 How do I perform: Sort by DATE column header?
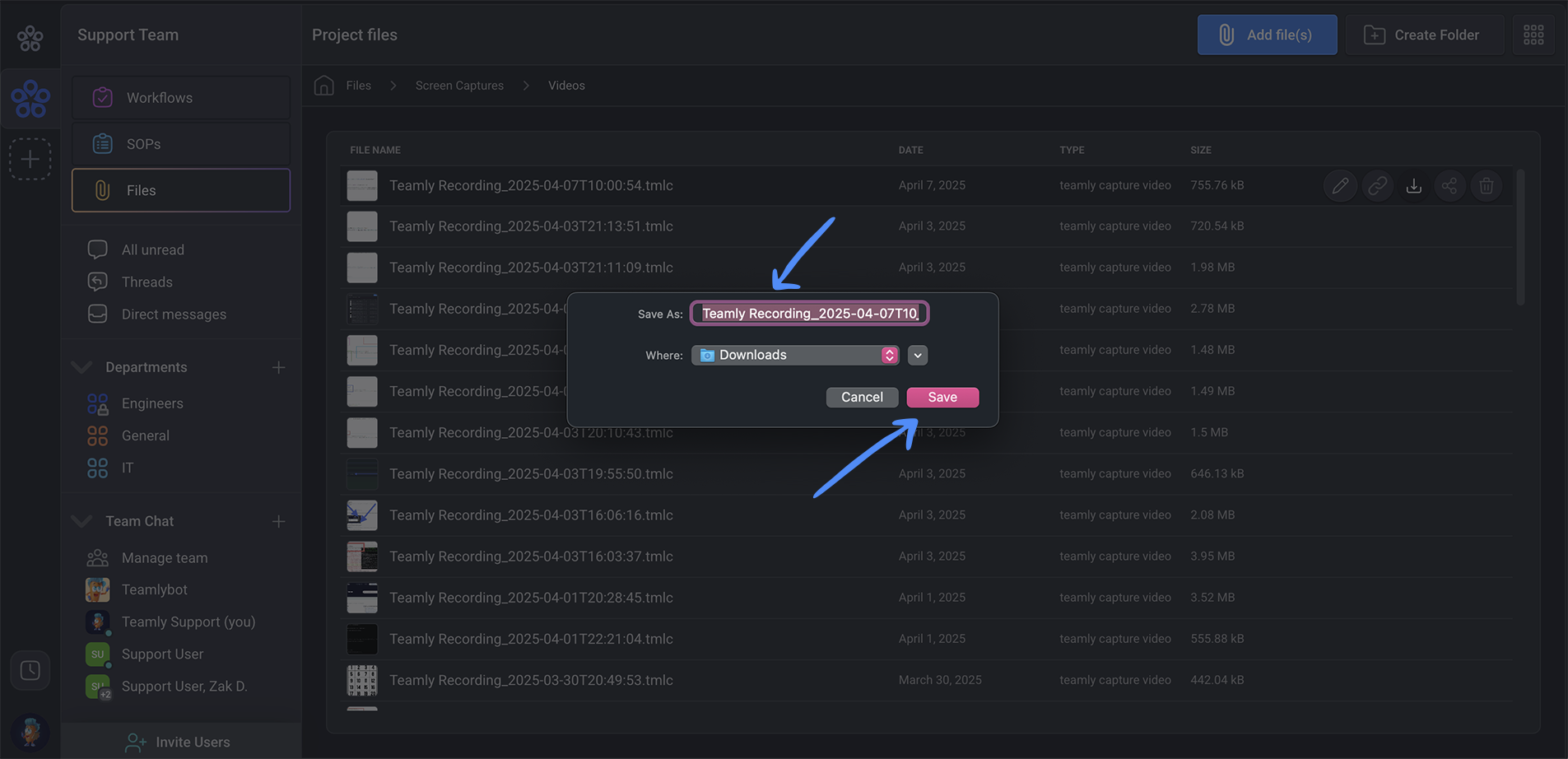(910, 150)
